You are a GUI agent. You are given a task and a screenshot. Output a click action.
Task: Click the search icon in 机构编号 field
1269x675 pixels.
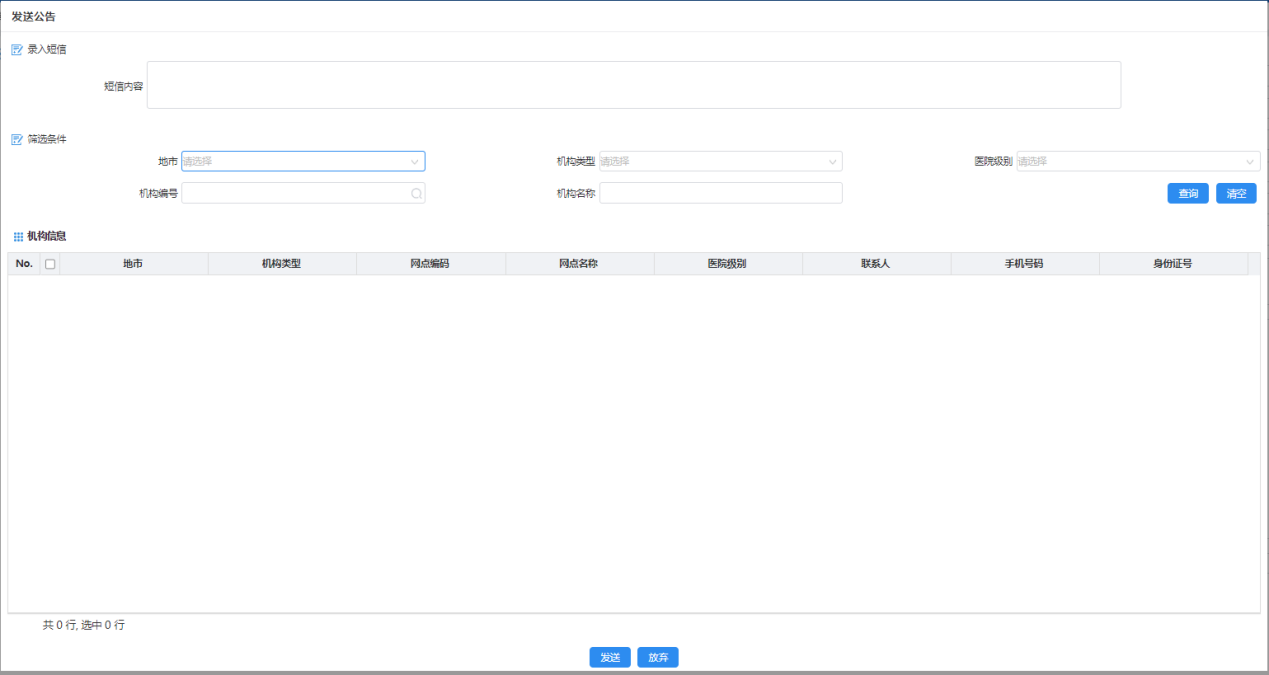tap(416, 194)
